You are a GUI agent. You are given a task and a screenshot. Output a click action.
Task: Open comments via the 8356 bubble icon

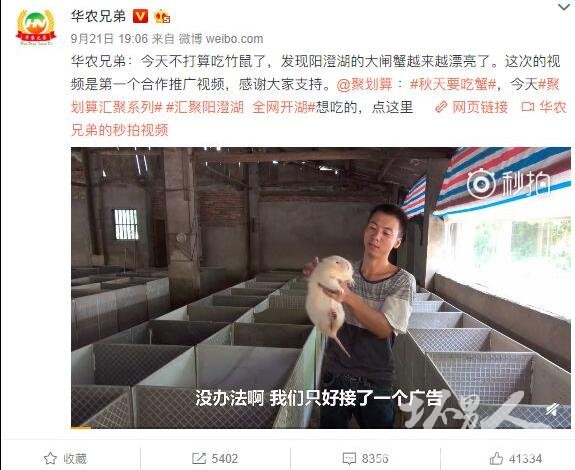click(365, 458)
